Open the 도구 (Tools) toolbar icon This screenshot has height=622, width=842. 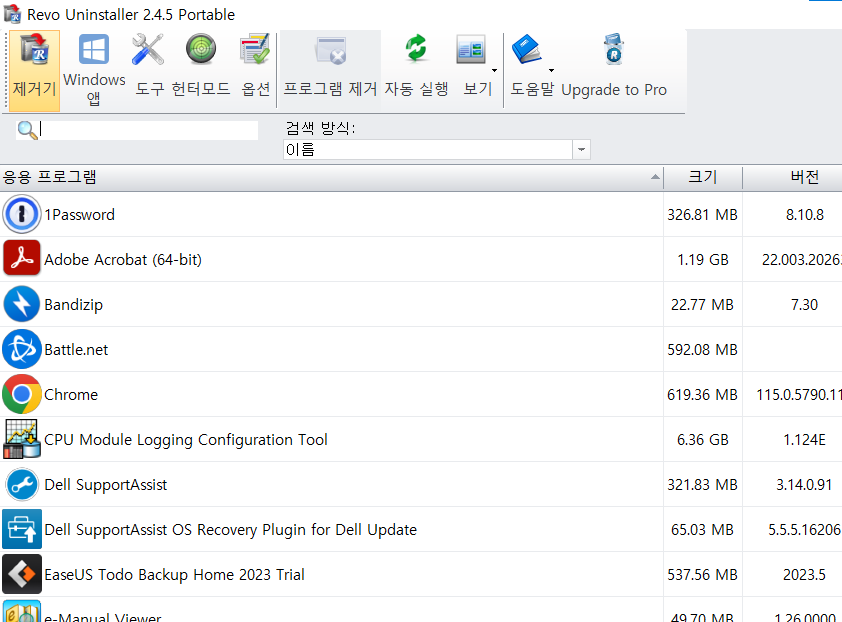pyautogui.click(x=148, y=50)
